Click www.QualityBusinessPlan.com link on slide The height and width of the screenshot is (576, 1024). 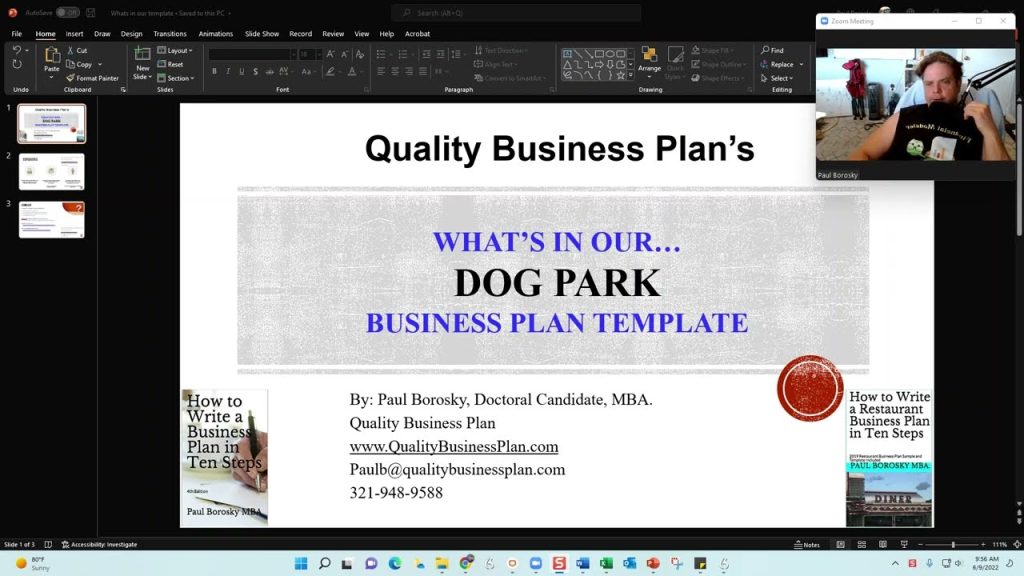pos(454,447)
